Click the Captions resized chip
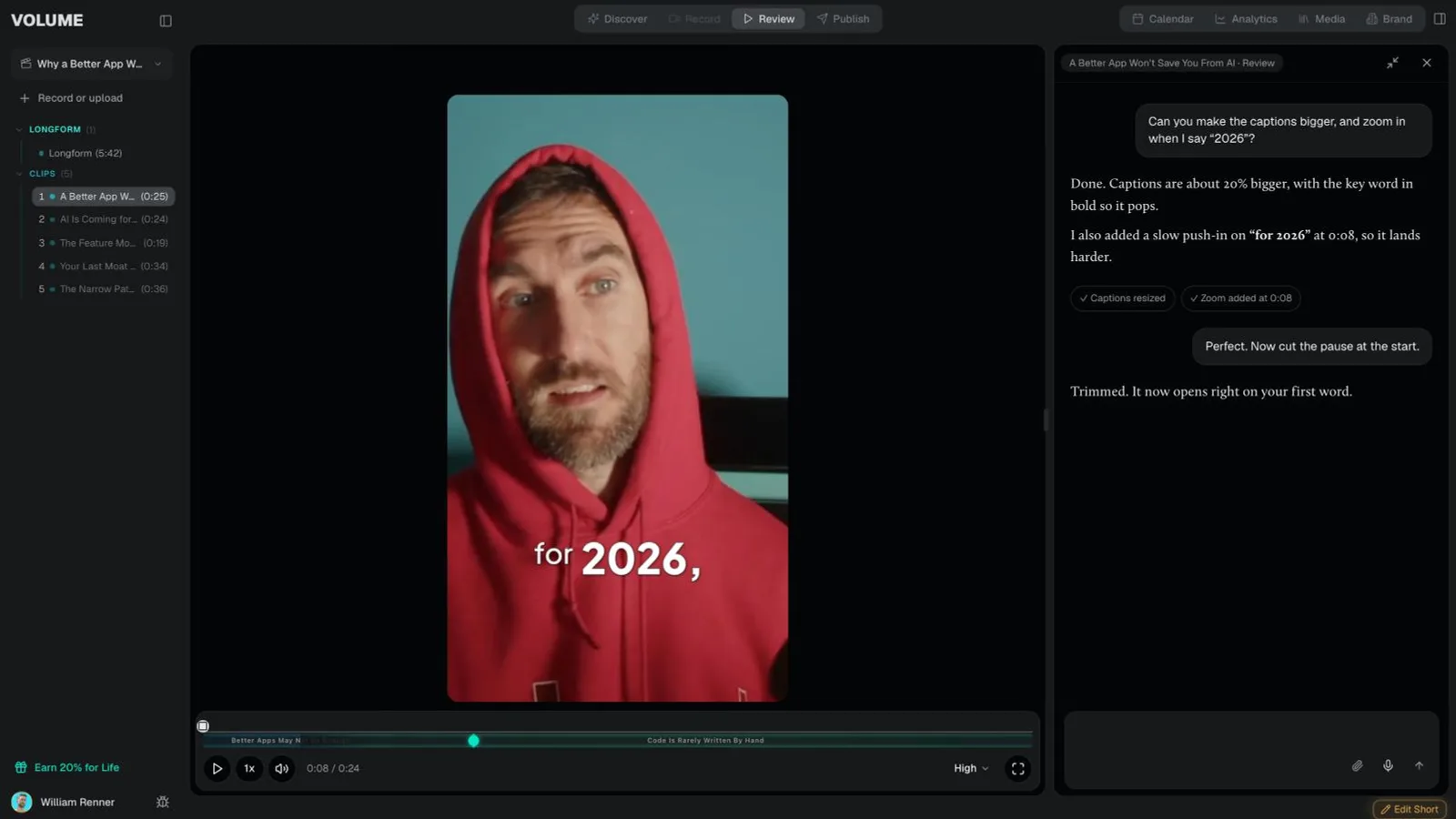 (x=1122, y=298)
